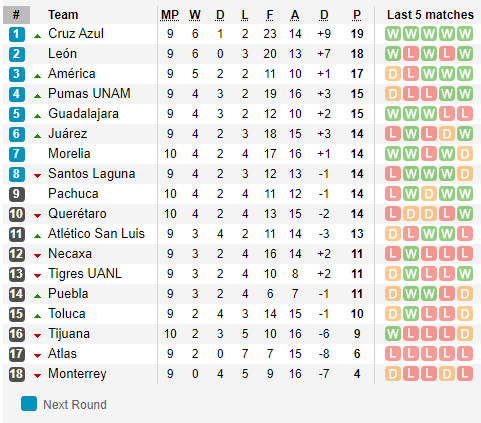Image resolution: width=481 pixels, height=423 pixels.
Task: Click Atlas's first L badge in last matches
Action: 393,354
